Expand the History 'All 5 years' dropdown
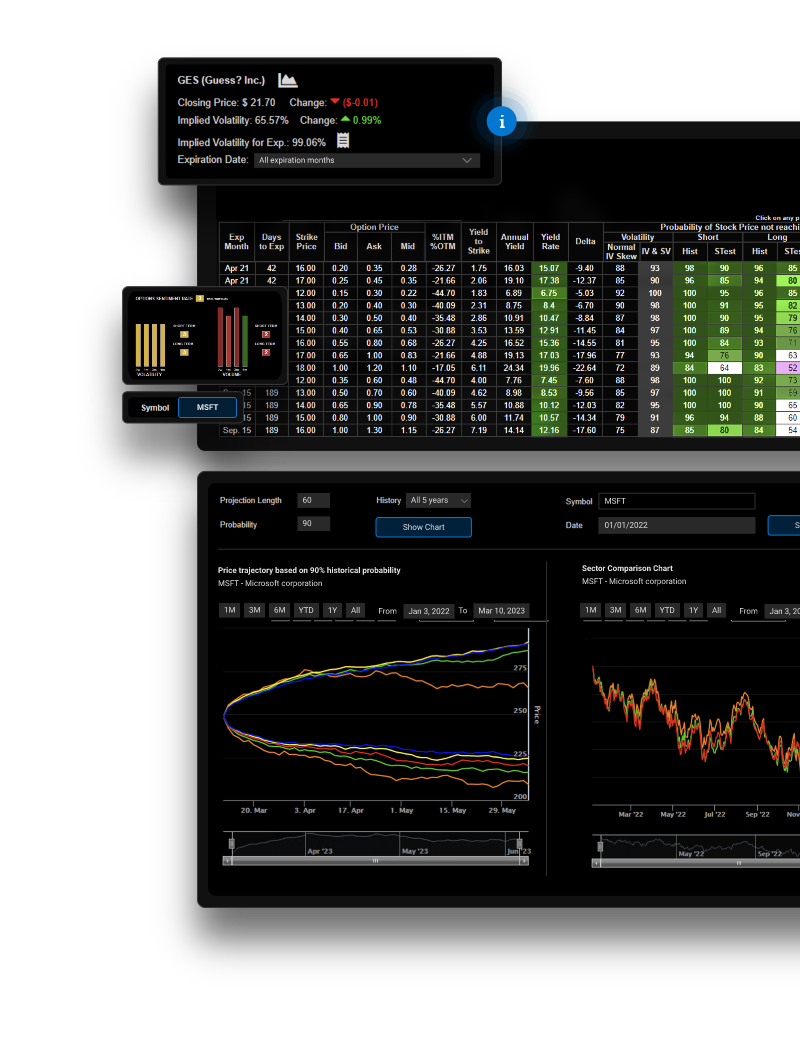 coord(438,500)
